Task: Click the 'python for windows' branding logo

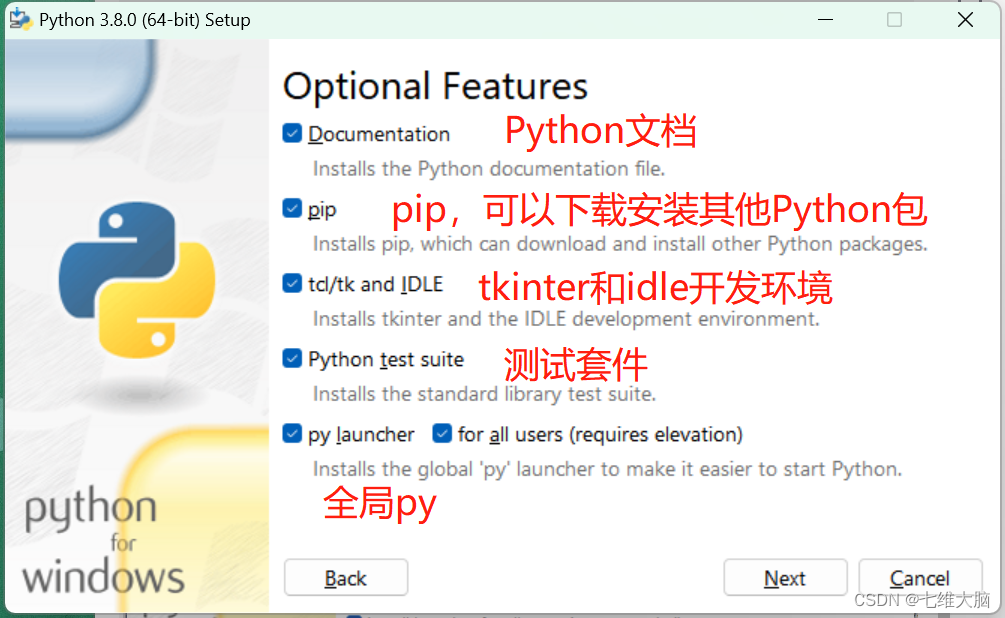Action: pos(101,540)
